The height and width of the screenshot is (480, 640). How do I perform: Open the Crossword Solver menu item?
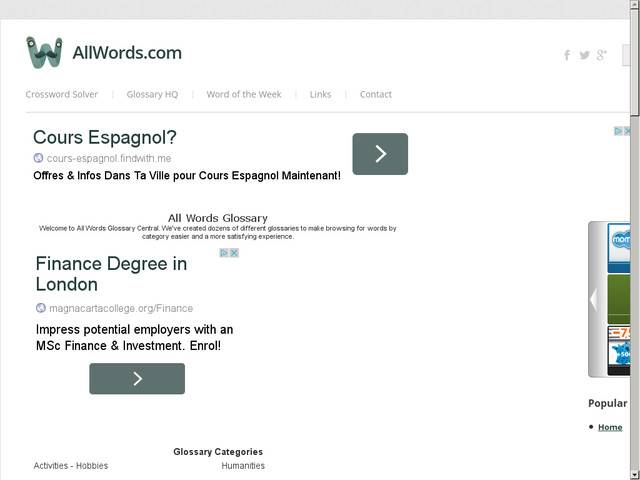tap(62, 94)
